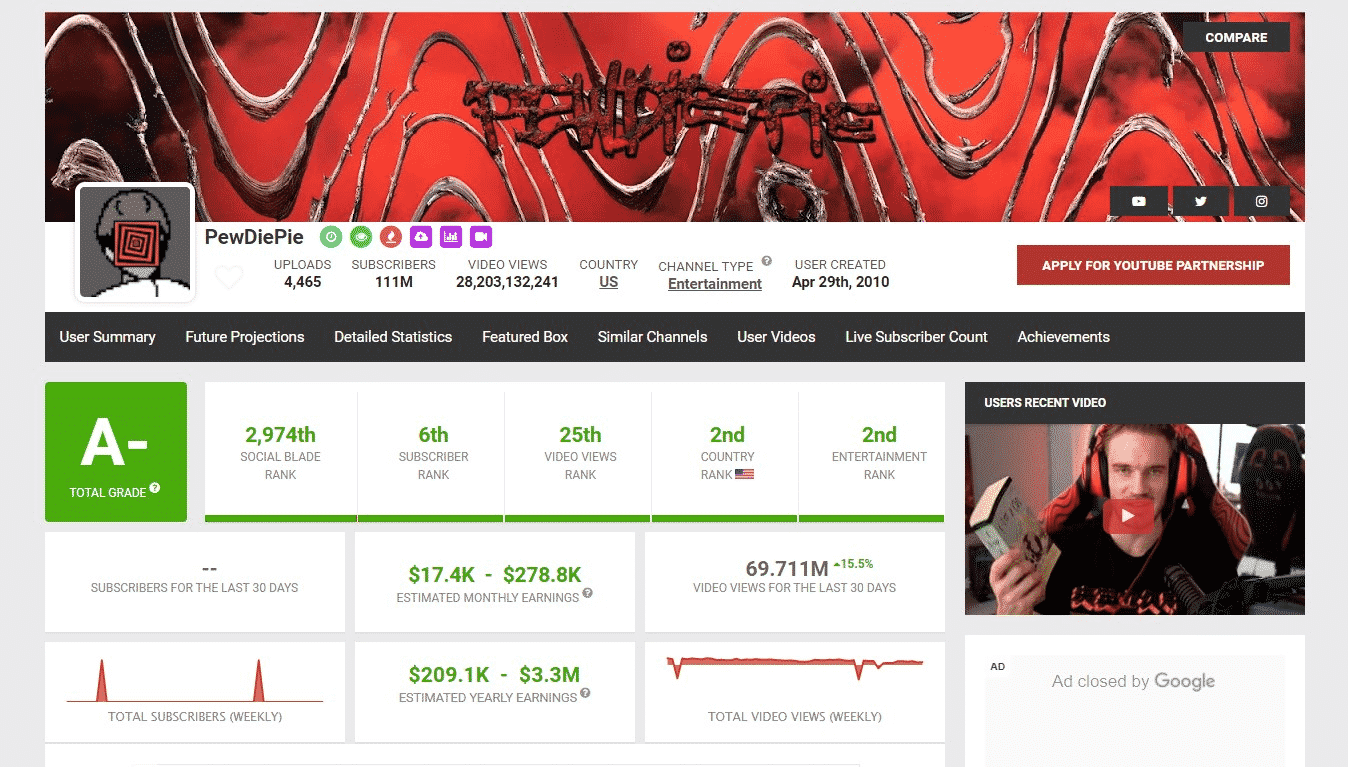Image resolution: width=1348 pixels, height=767 pixels.
Task: Open the Instagram profile icon
Action: [x=1261, y=201]
